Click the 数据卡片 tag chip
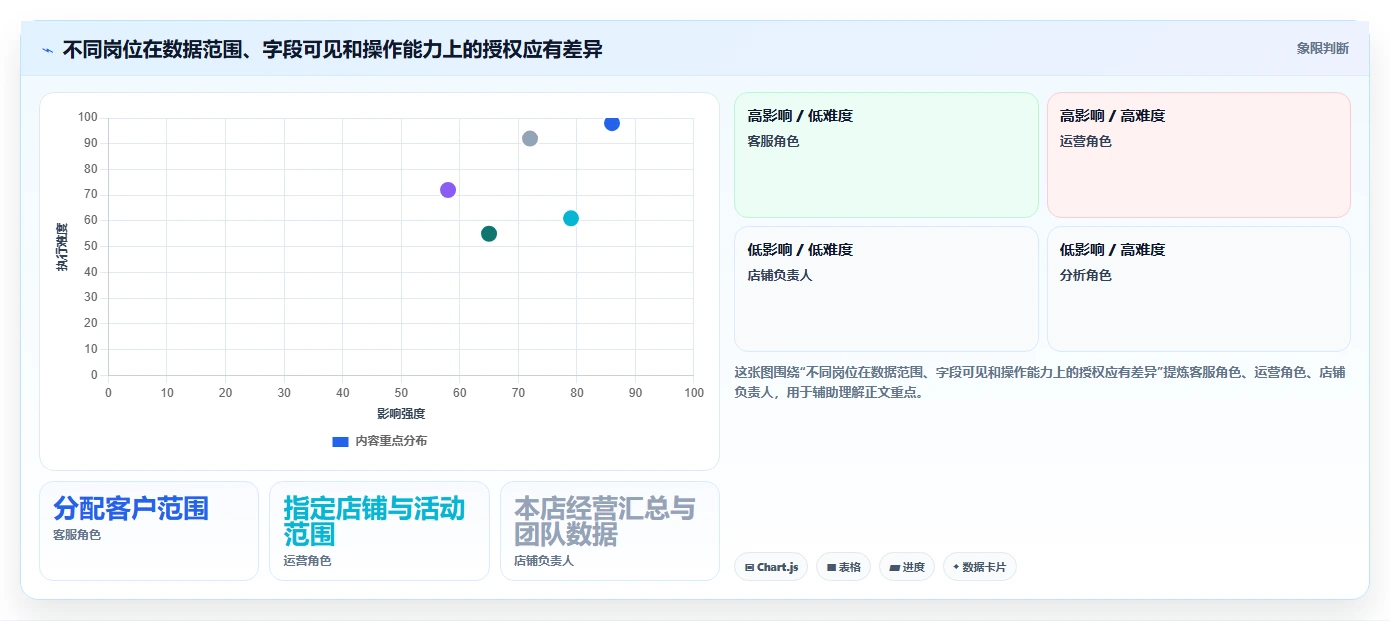The height and width of the screenshot is (621, 1390). point(980,567)
